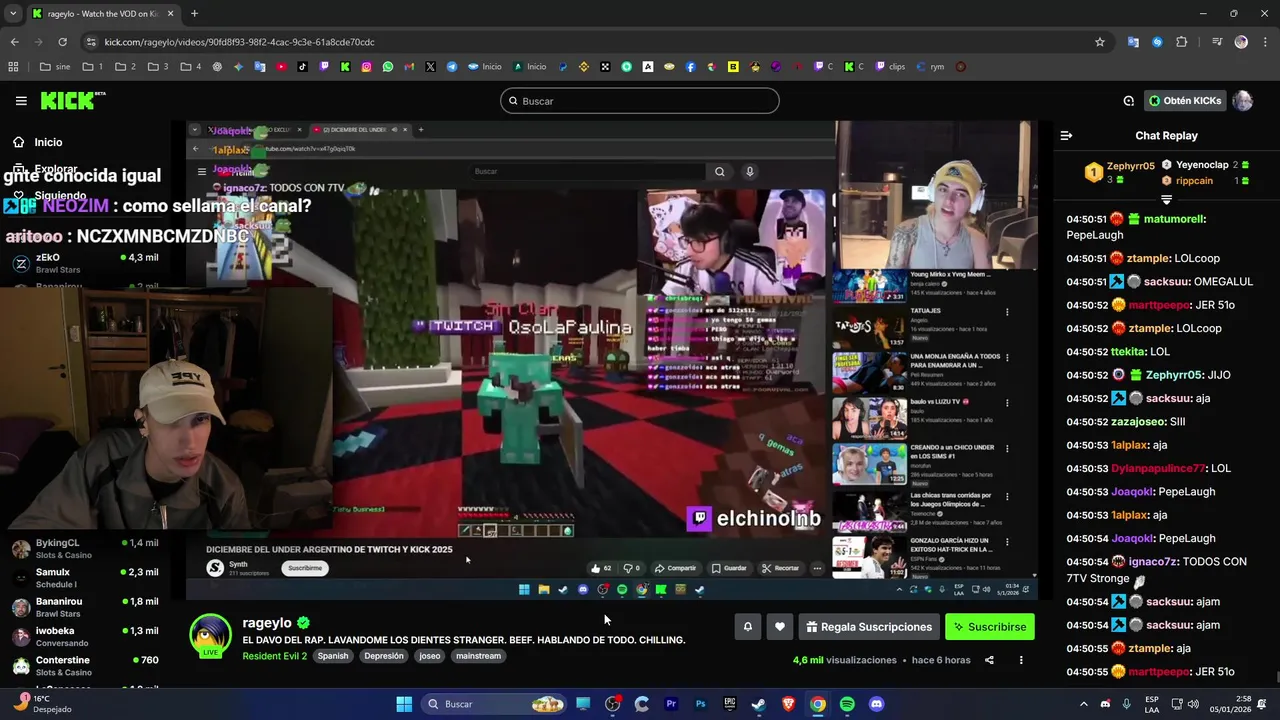
Task: Open the 'clips' bookmark
Action: [890, 67]
